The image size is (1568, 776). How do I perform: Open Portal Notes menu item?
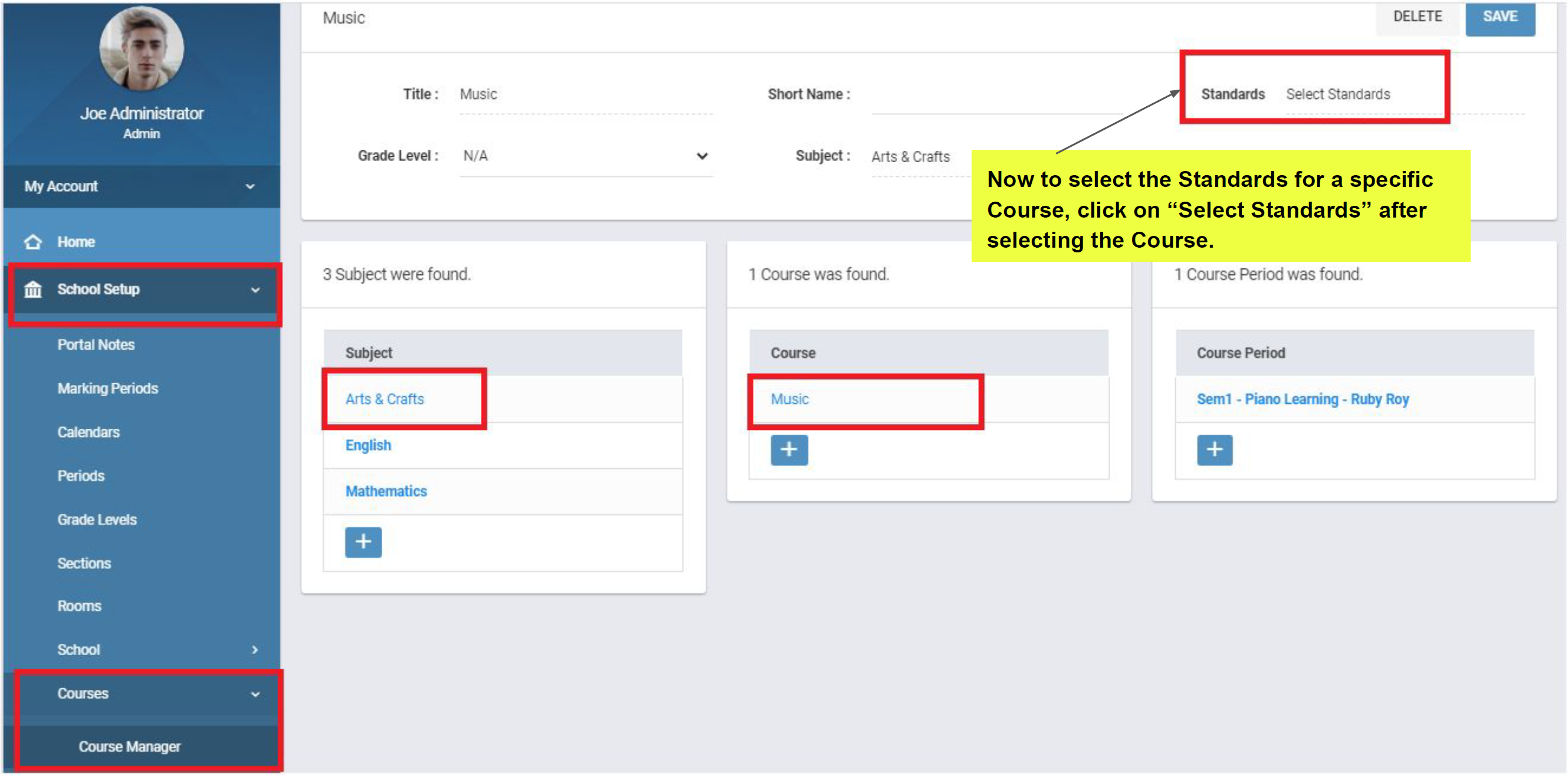(96, 344)
